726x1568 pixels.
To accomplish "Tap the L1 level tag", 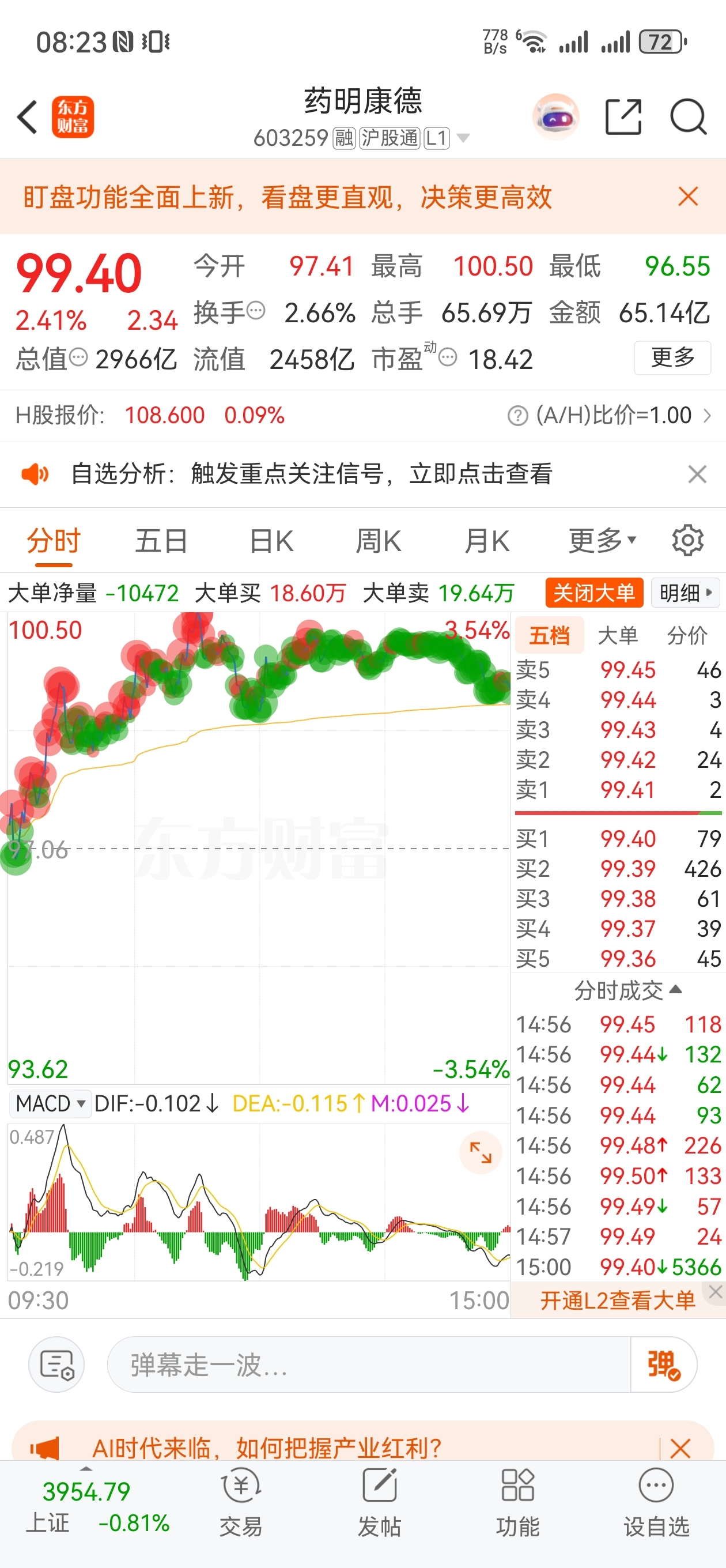I will (x=436, y=138).
